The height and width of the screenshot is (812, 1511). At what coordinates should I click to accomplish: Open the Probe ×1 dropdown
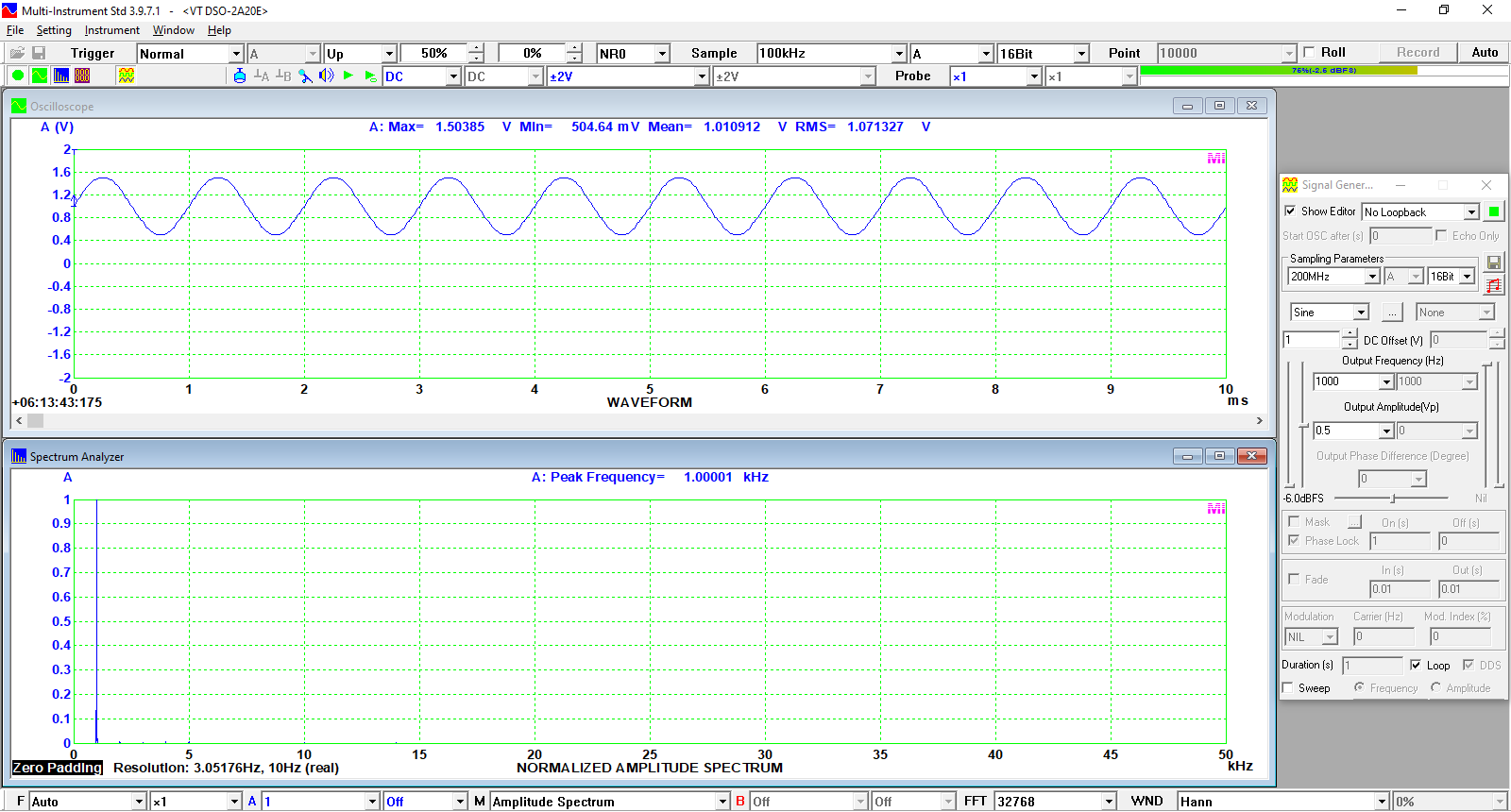point(995,76)
